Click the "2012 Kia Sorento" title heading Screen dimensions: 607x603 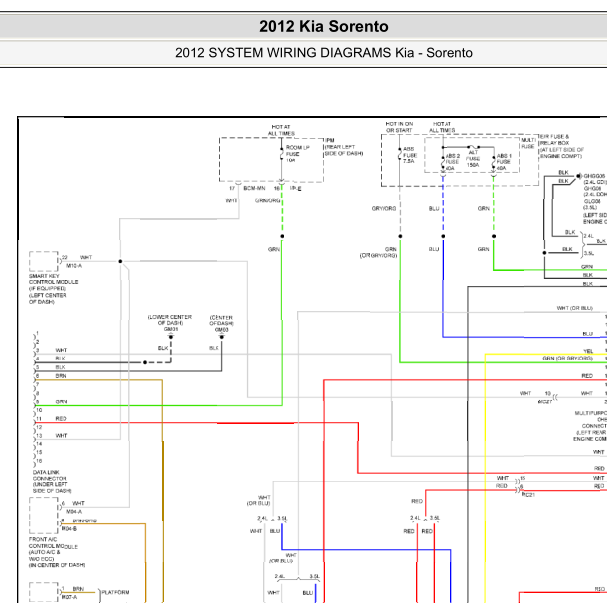click(x=324, y=26)
